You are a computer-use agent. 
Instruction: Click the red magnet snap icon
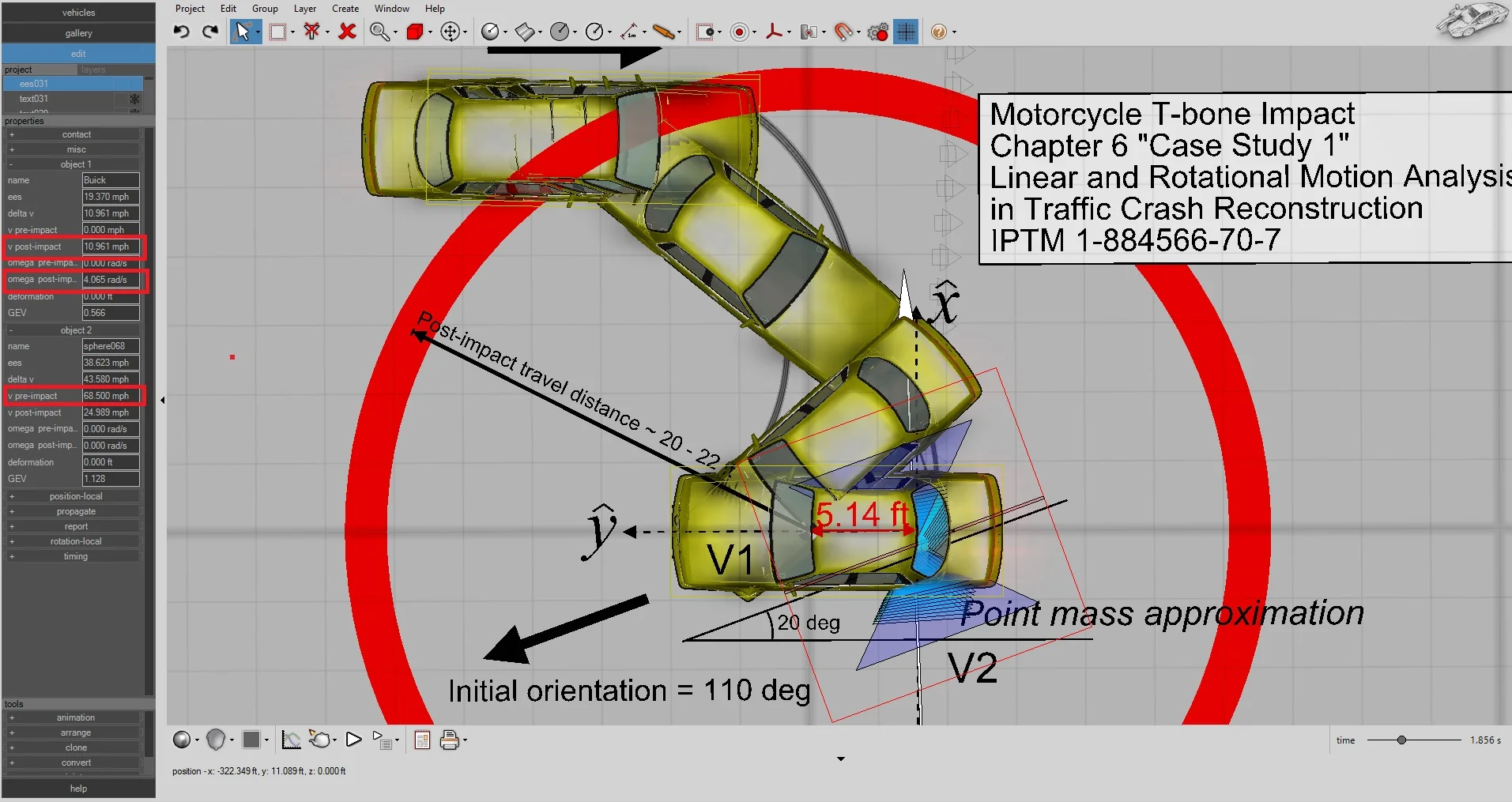point(844,32)
